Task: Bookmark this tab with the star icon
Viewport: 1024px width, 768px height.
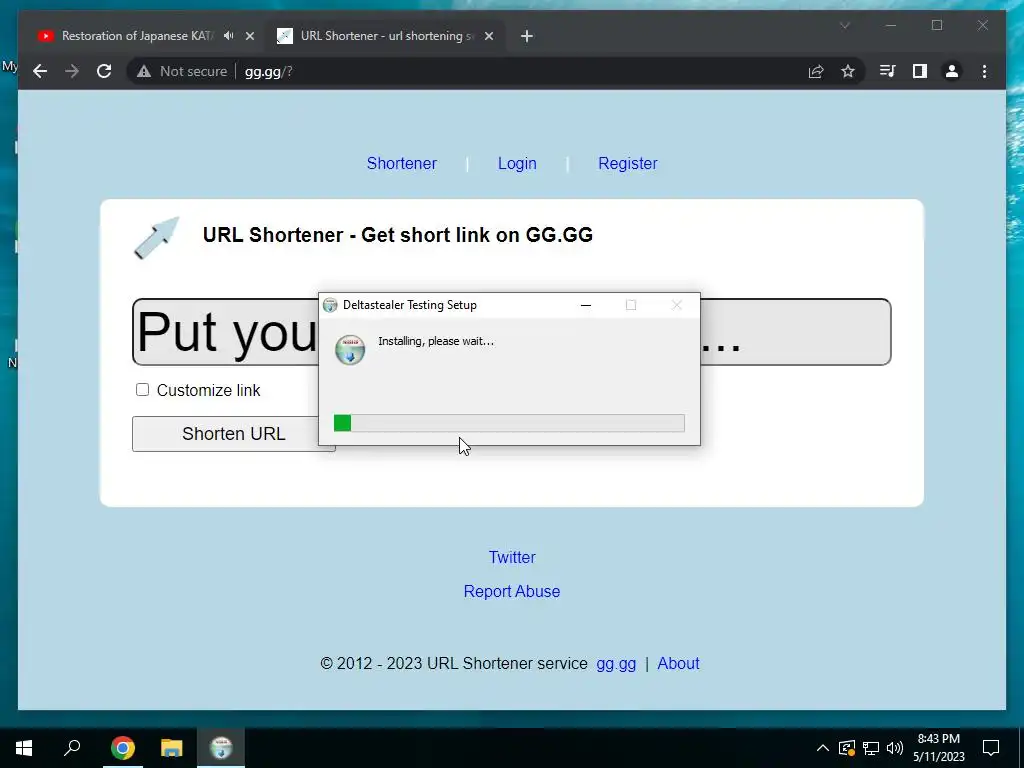Action: [x=848, y=71]
